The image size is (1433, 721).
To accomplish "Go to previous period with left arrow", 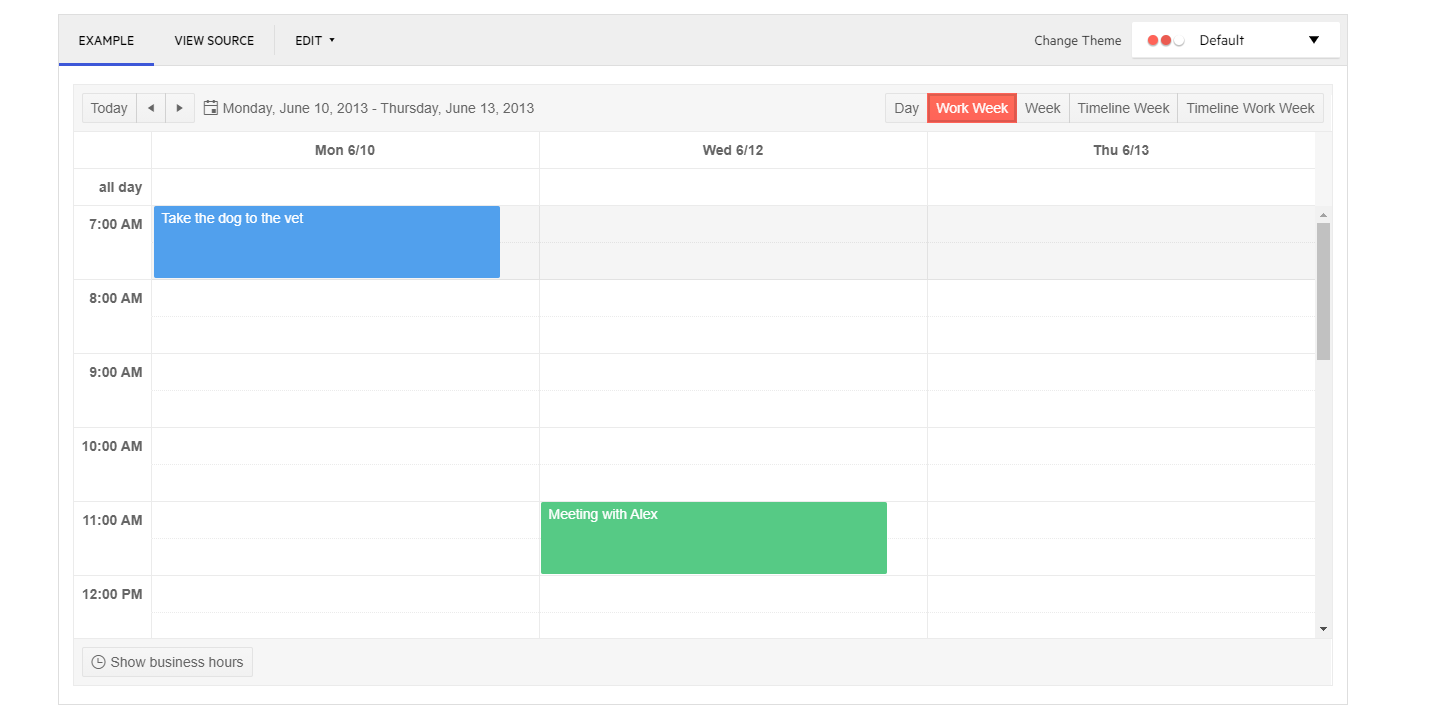I will [x=151, y=108].
